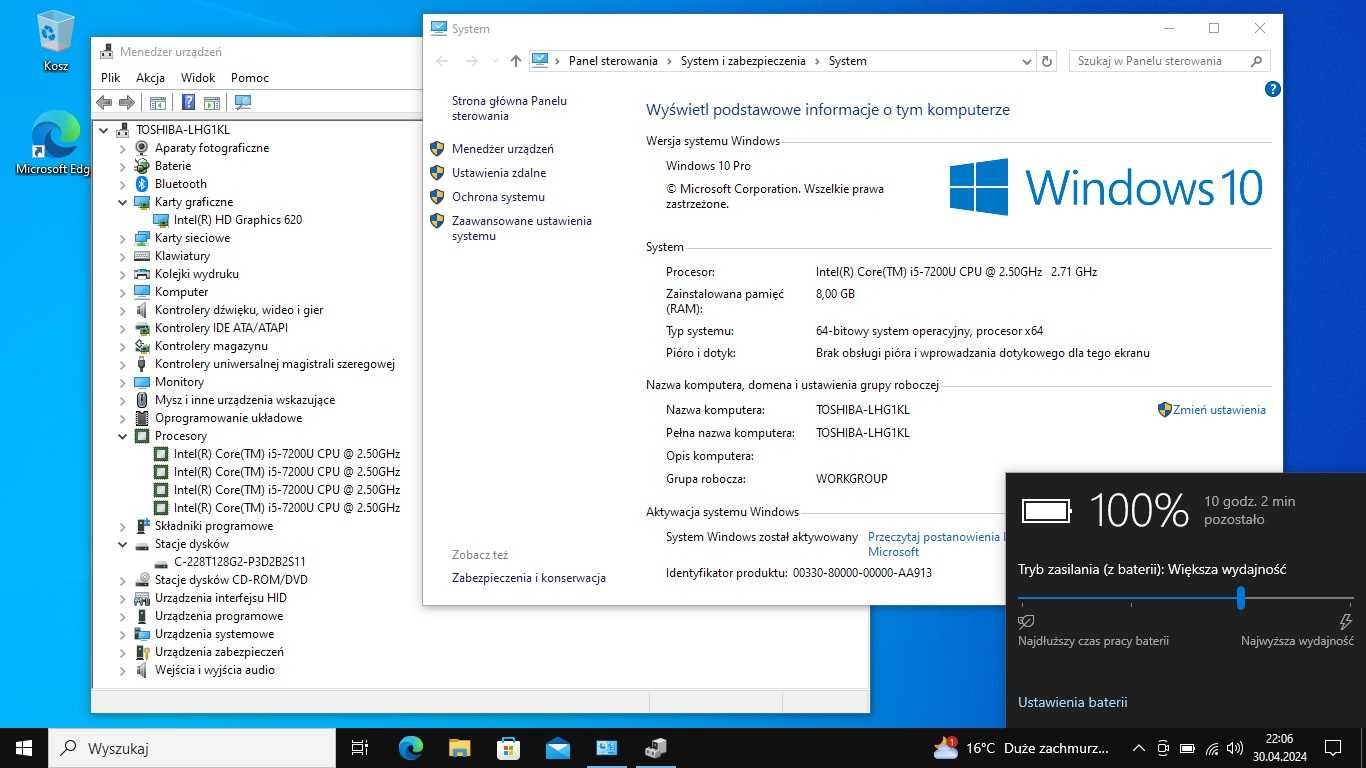
Task: Open the Plik menu in Device Manager
Action: (x=110, y=77)
